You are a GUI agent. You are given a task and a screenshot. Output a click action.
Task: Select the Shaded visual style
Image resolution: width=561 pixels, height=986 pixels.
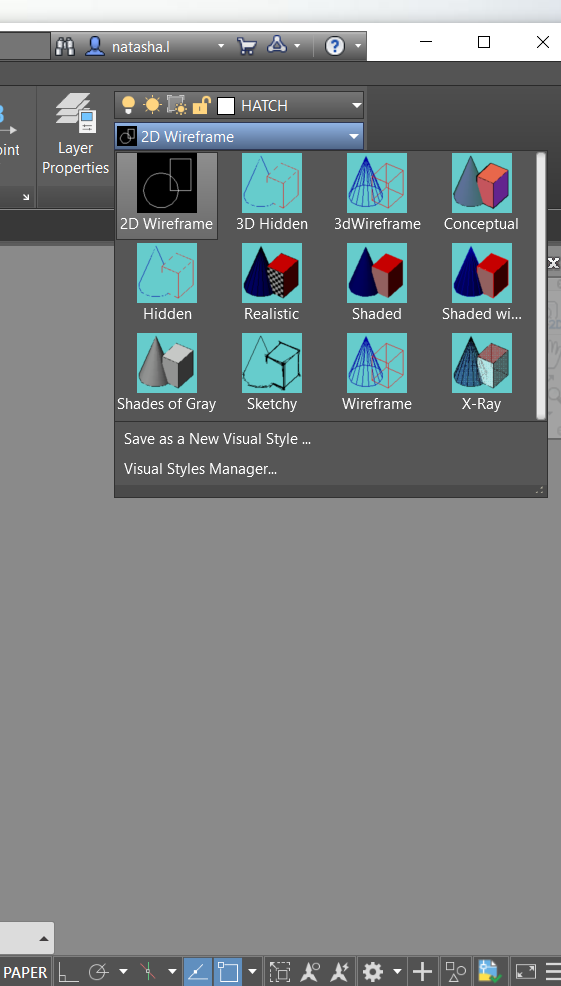377,284
